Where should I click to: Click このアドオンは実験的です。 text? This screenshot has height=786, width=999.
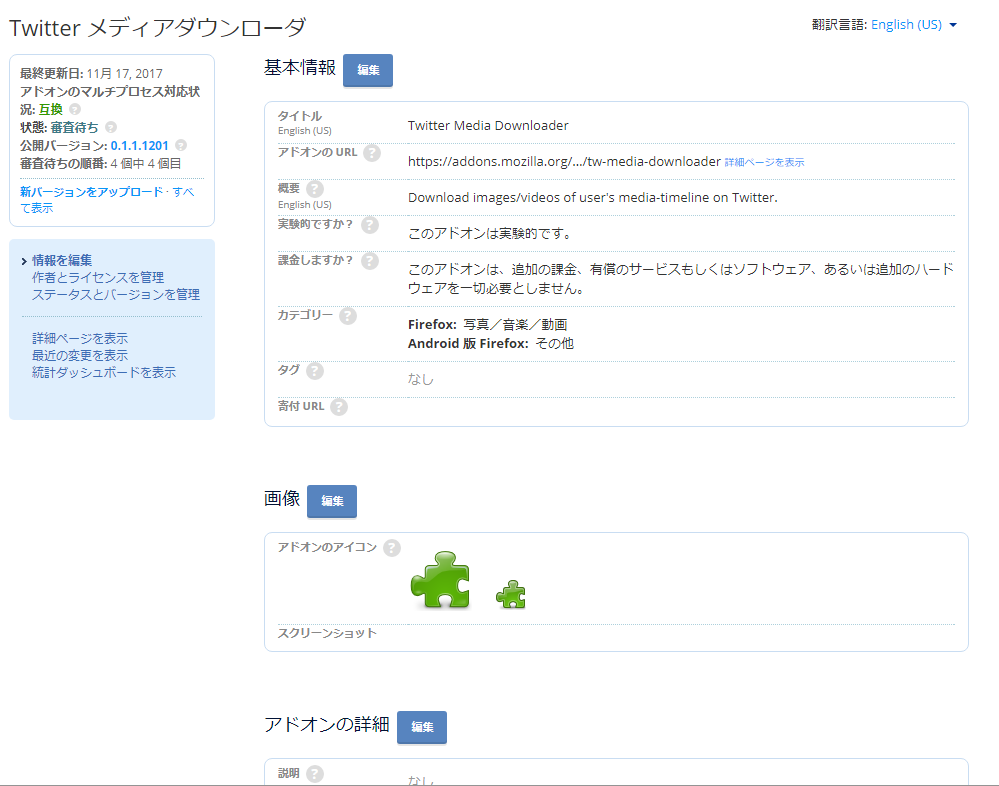[489, 234]
